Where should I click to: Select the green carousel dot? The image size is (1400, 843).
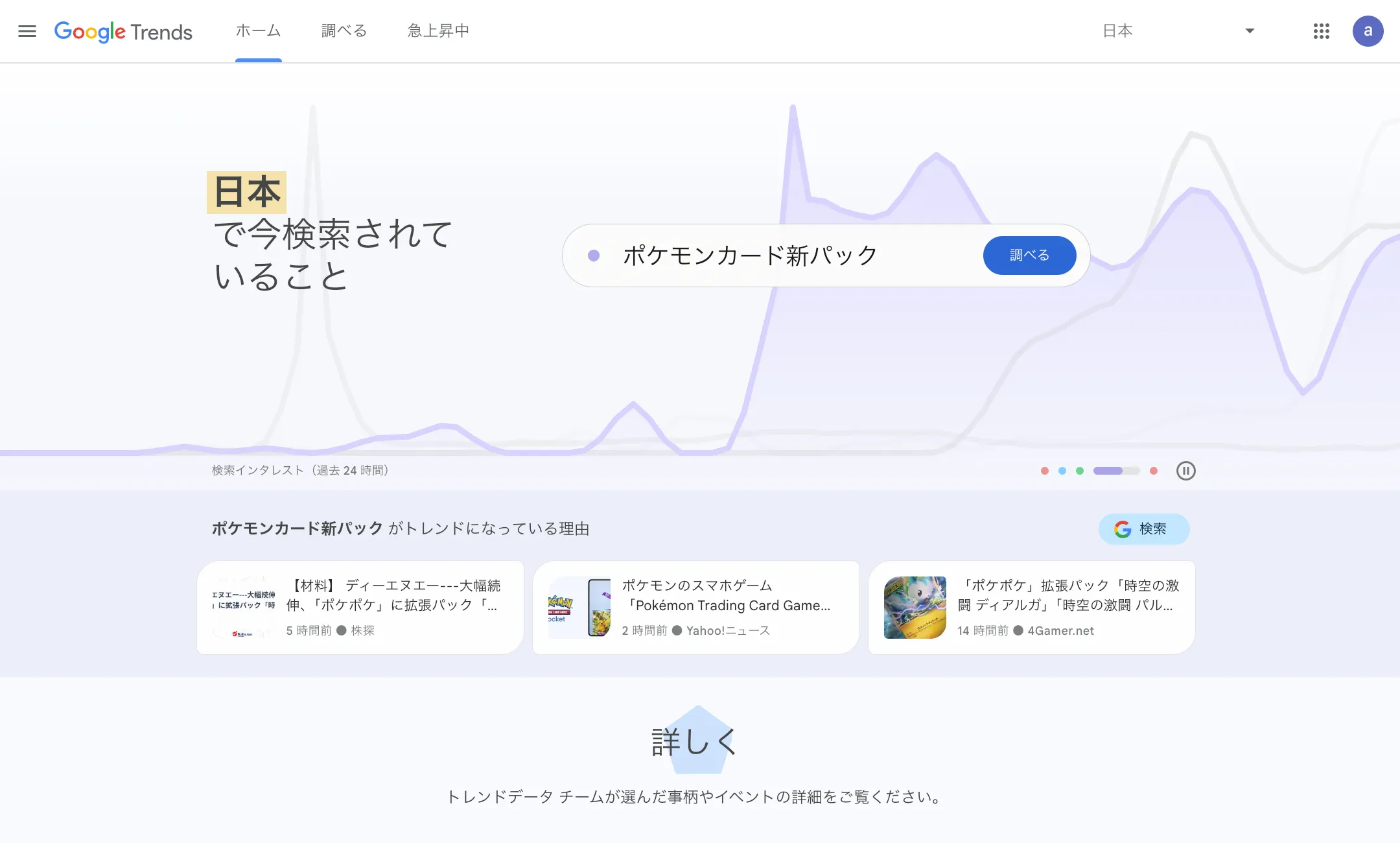pos(1080,471)
